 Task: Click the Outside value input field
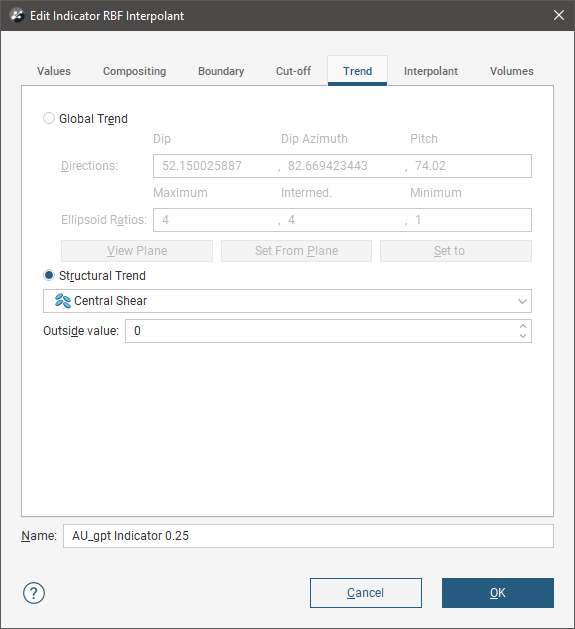(x=321, y=331)
